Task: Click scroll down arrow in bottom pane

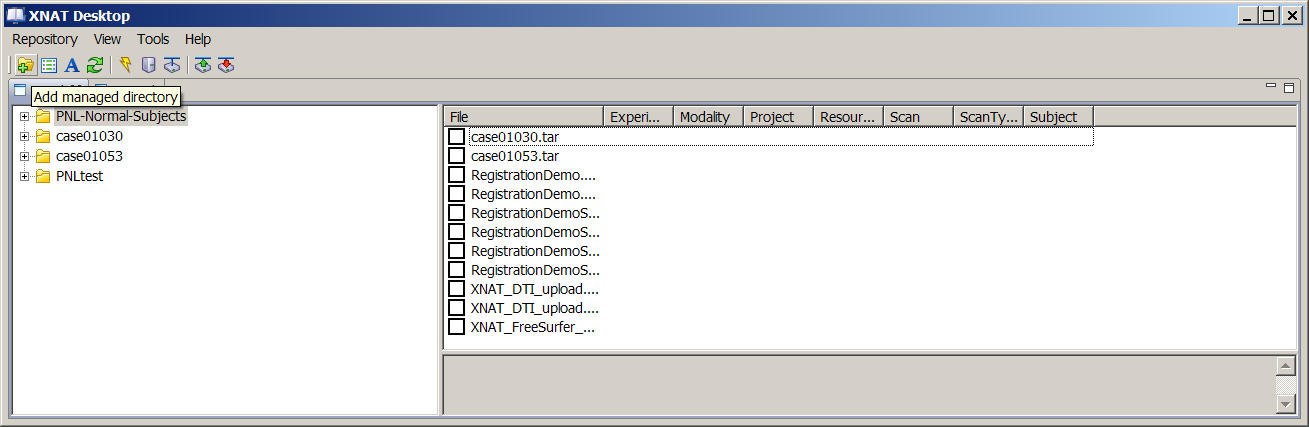Action: (x=1286, y=402)
